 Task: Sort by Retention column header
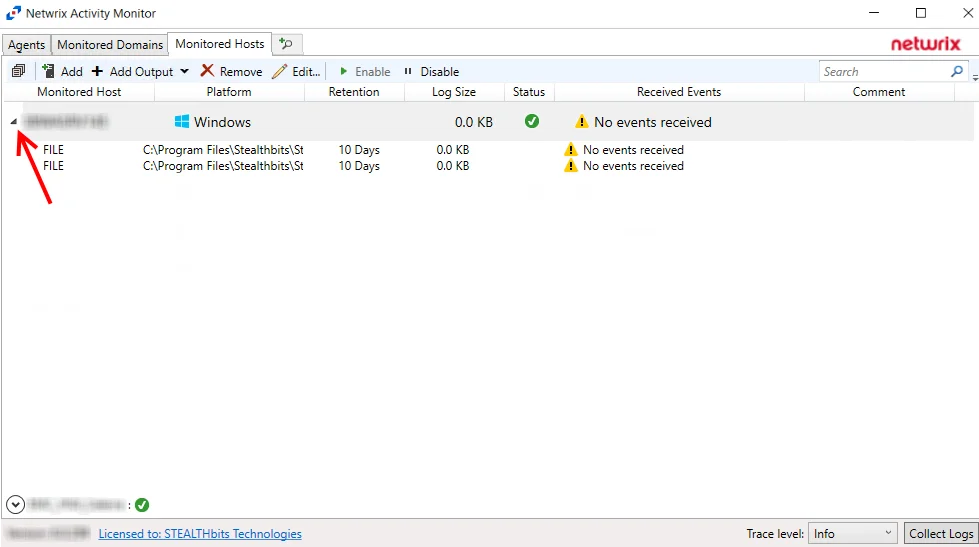click(x=354, y=92)
